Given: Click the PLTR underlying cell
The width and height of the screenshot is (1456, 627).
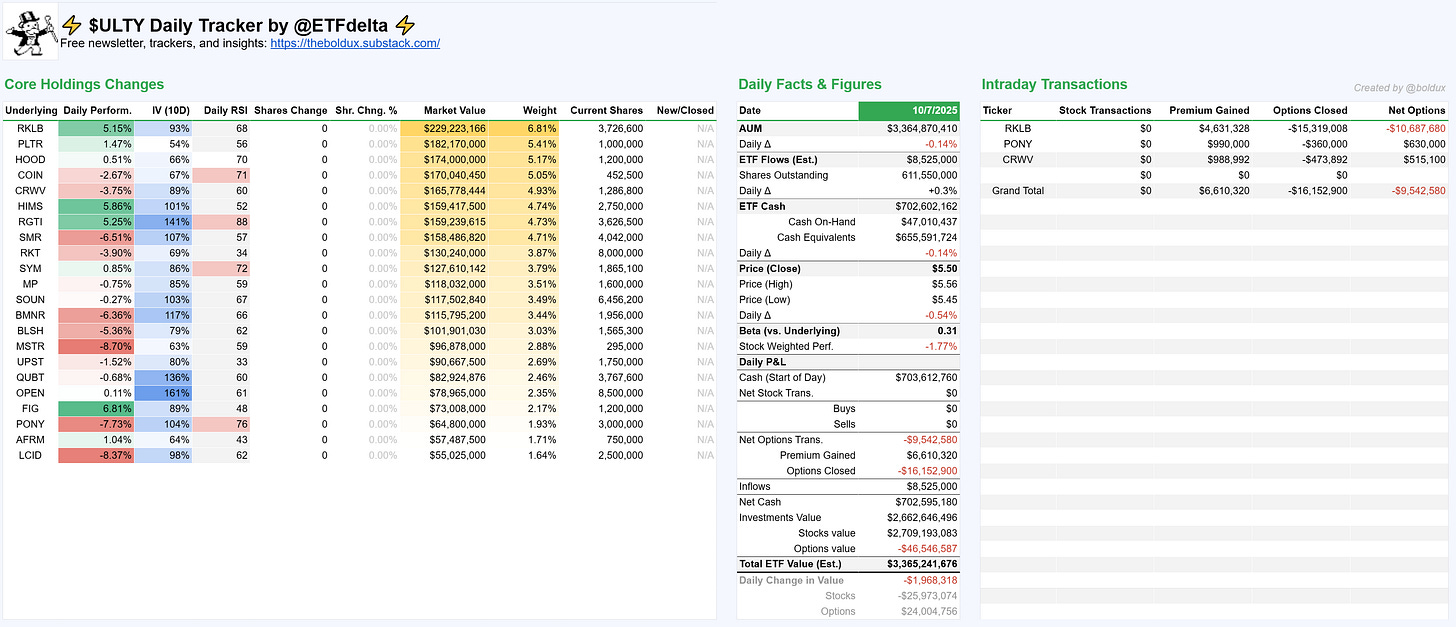Looking at the screenshot, I should pos(30,144).
